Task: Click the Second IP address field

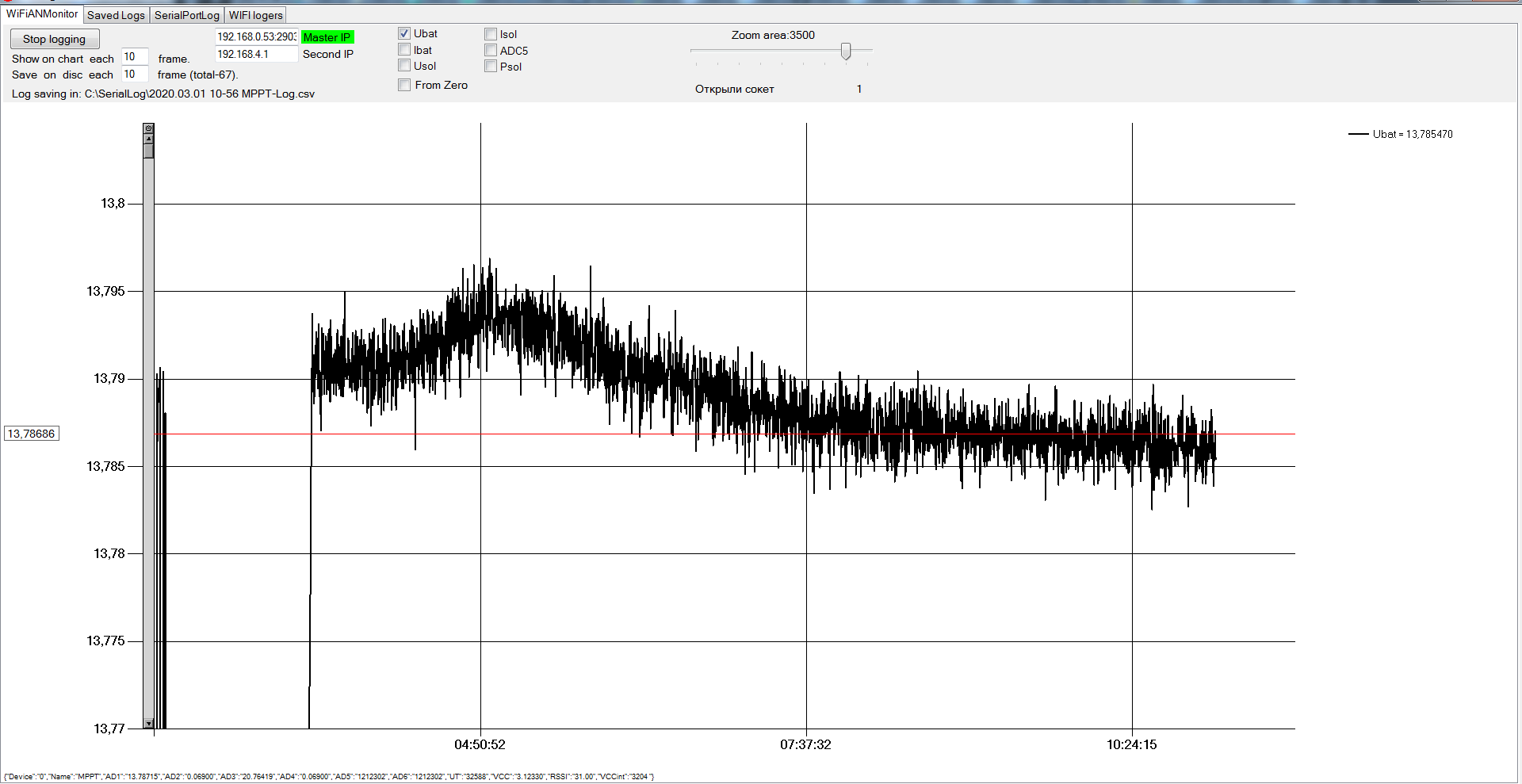Action: 256,54
